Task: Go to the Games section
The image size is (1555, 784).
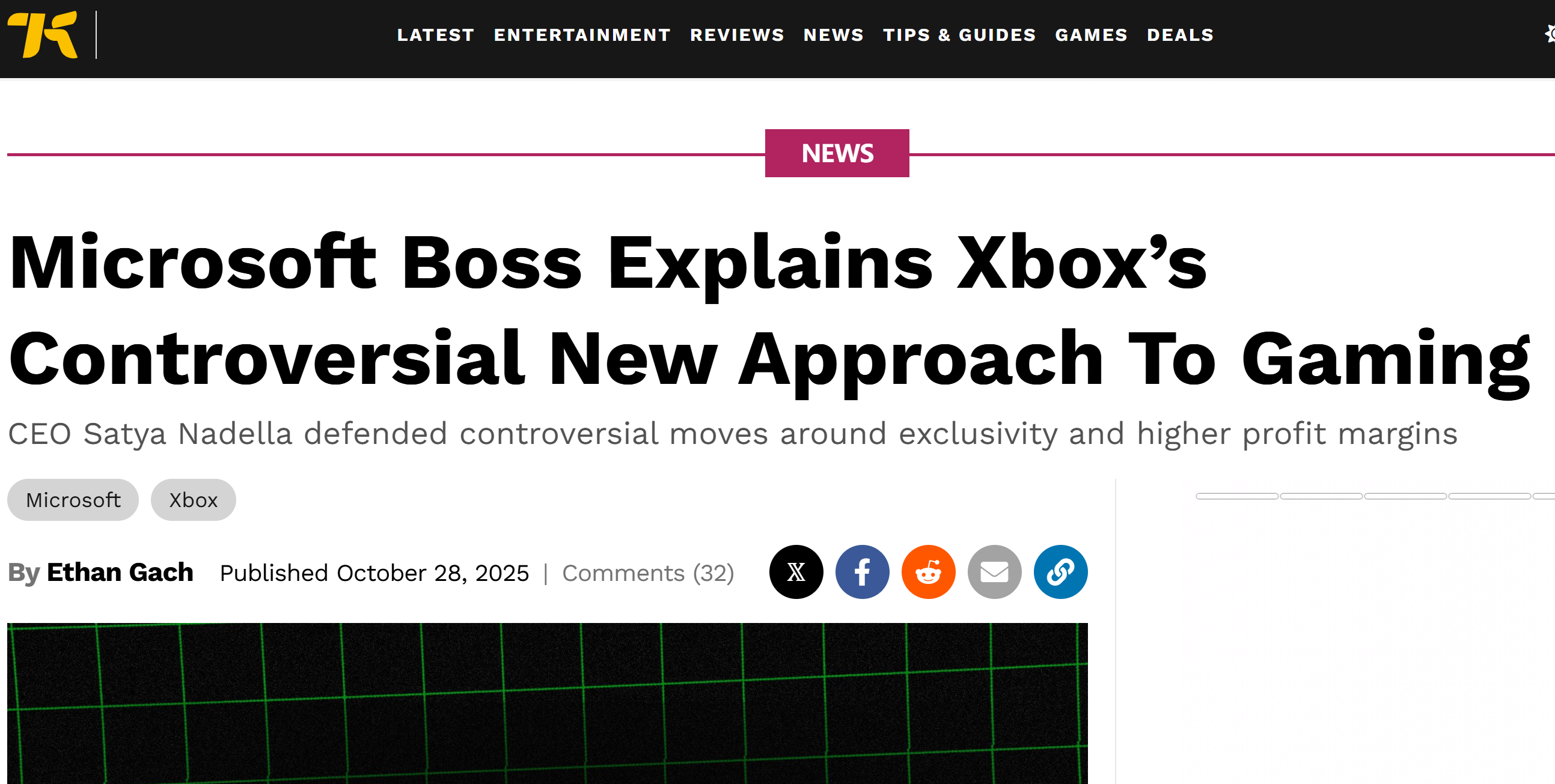Action: pos(1091,35)
